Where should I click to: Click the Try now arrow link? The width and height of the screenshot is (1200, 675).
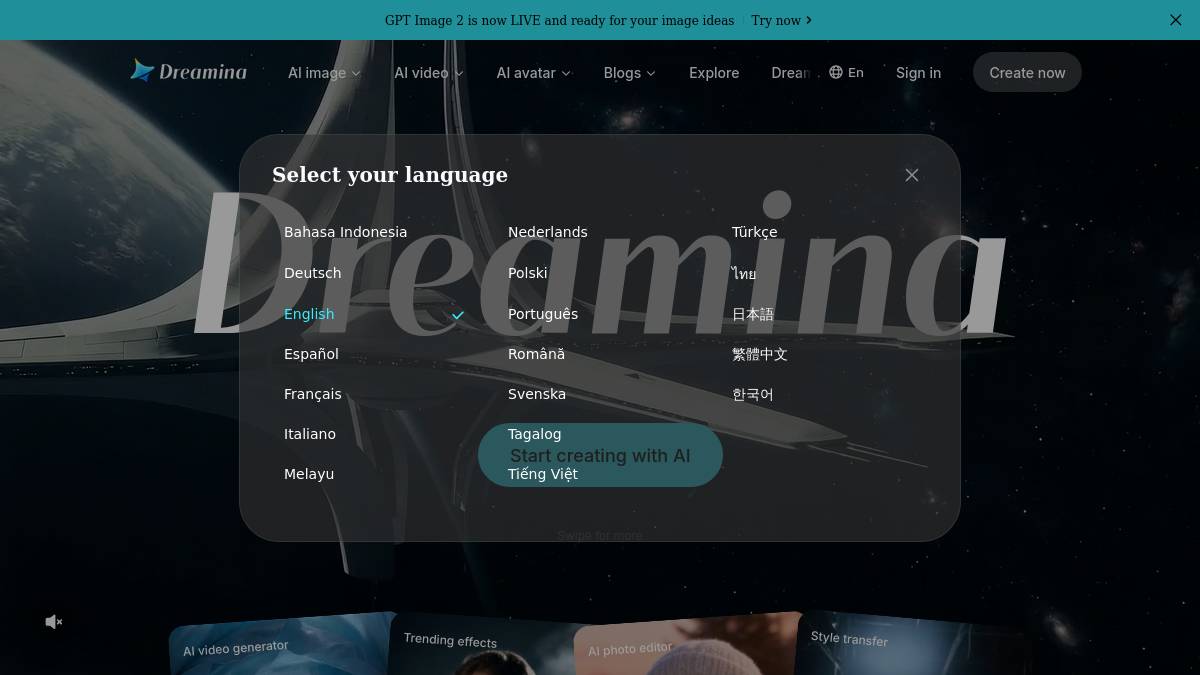(x=781, y=20)
